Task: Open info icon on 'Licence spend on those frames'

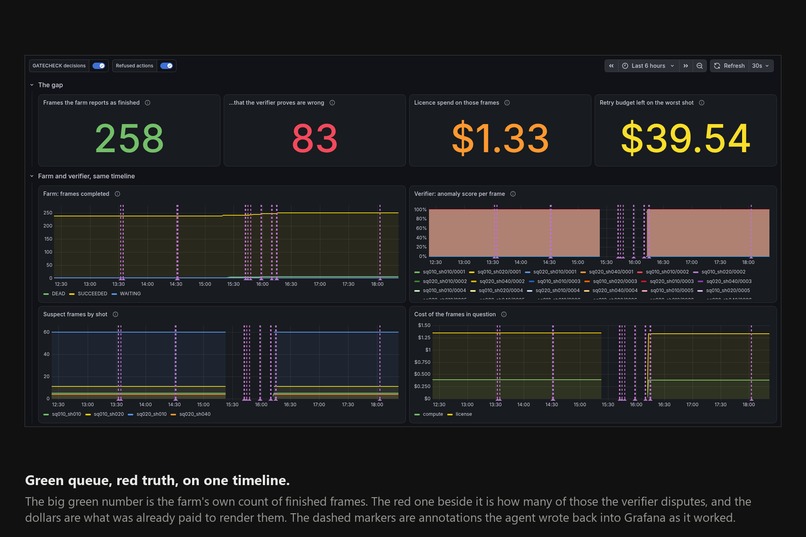Action: (507, 103)
